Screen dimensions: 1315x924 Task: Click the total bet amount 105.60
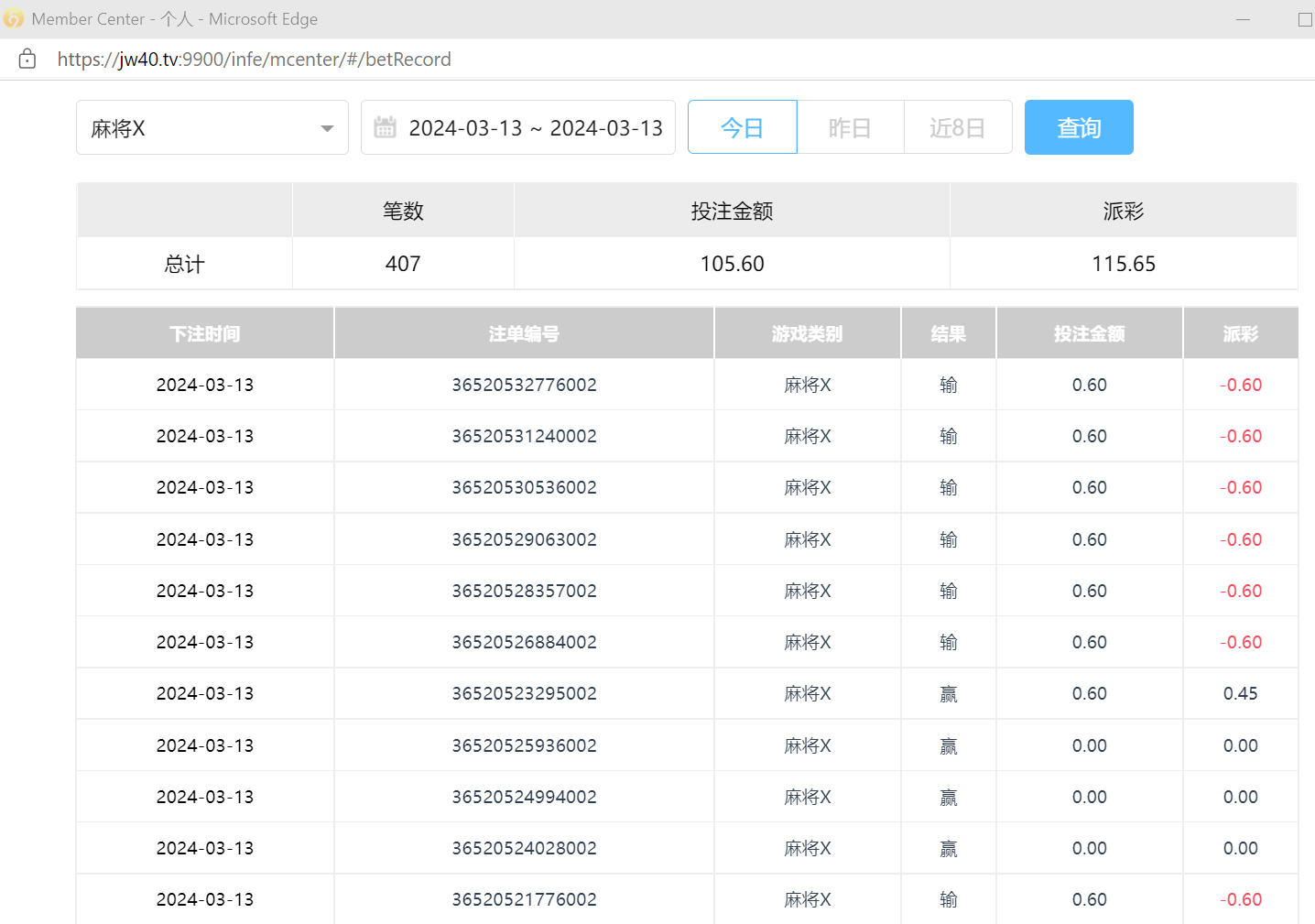coord(733,264)
